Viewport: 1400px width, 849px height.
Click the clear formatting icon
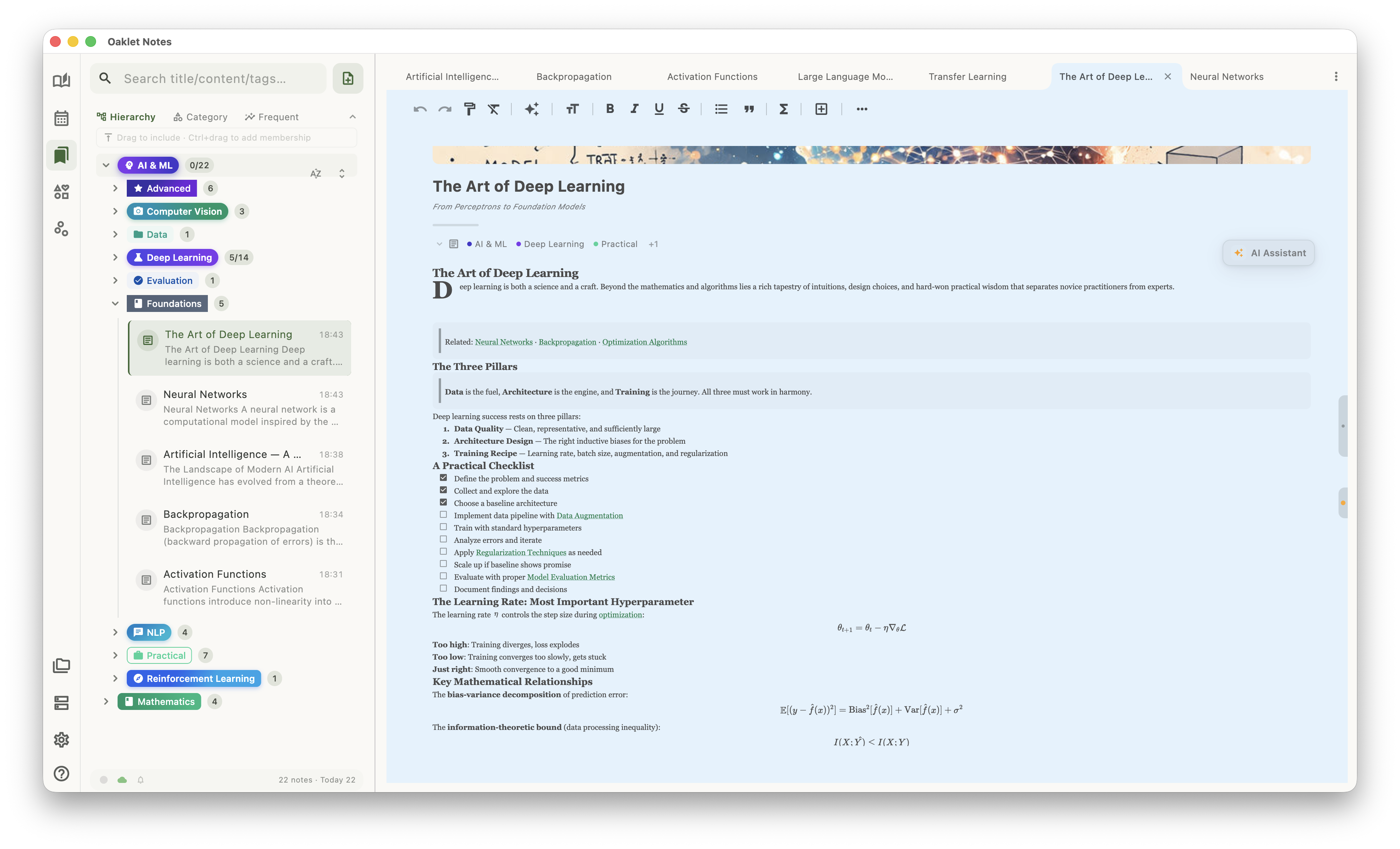493,109
